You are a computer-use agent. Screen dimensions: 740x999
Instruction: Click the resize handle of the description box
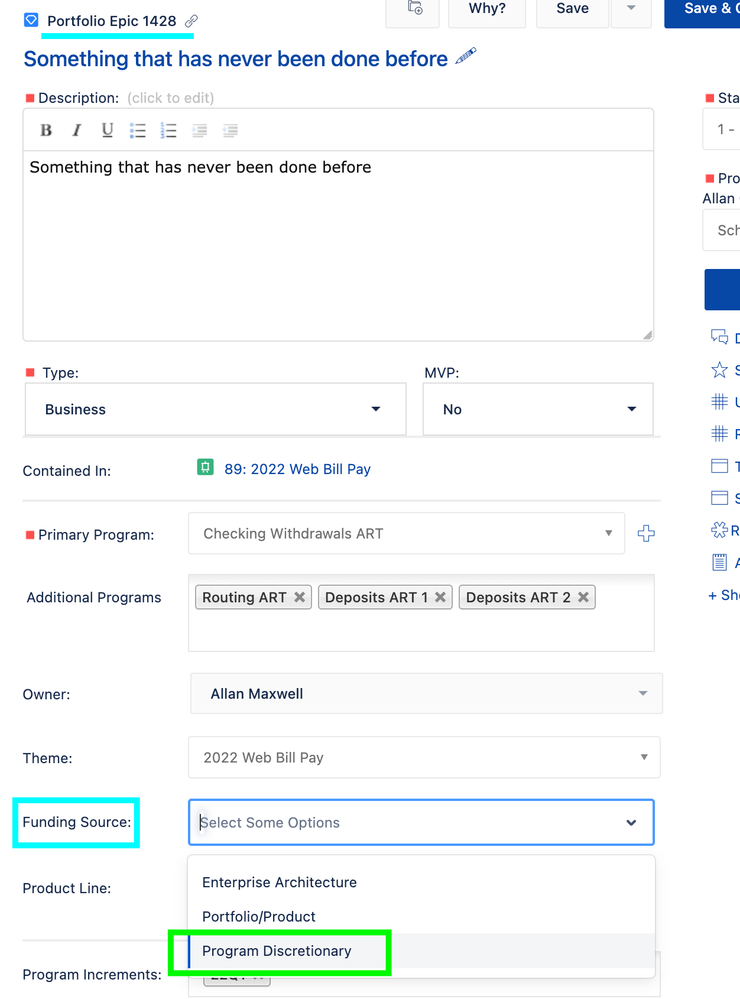coord(648,334)
